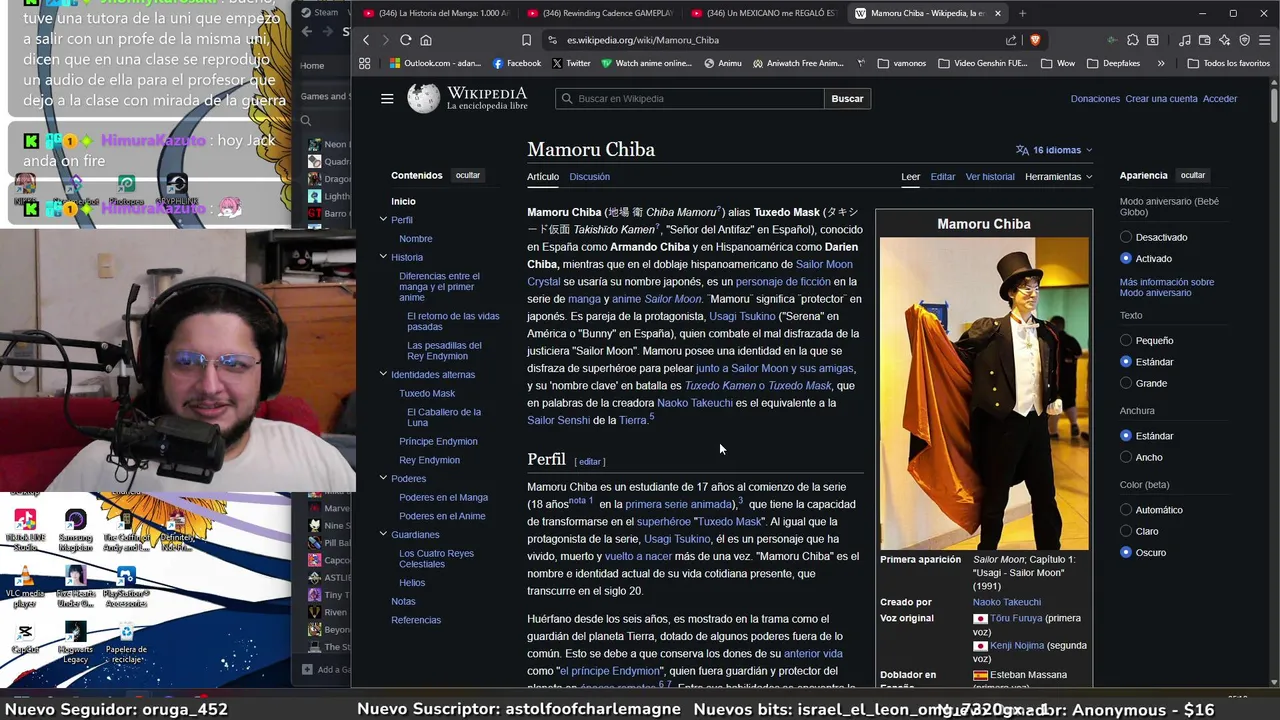Open Samsung Magician desktop shortcut
This screenshot has height=720, width=1280.
pyautogui.click(x=75, y=530)
